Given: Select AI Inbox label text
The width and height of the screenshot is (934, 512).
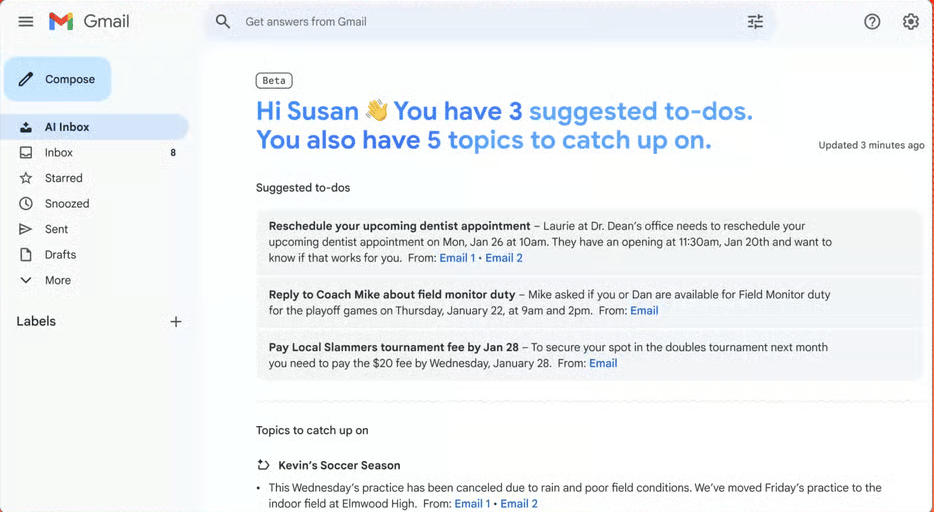Looking at the screenshot, I should (67, 127).
